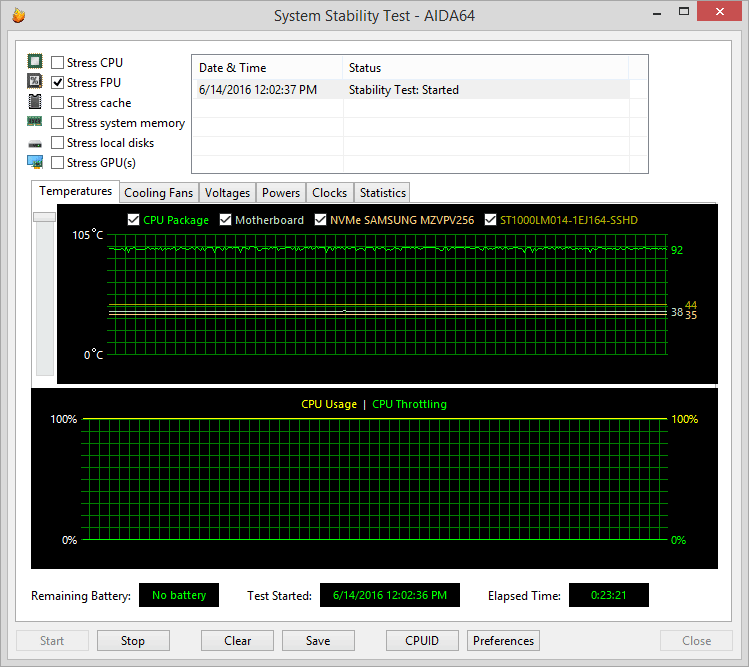
Task: Click the cache chip icon beside Stress cache
Action: pos(34,101)
